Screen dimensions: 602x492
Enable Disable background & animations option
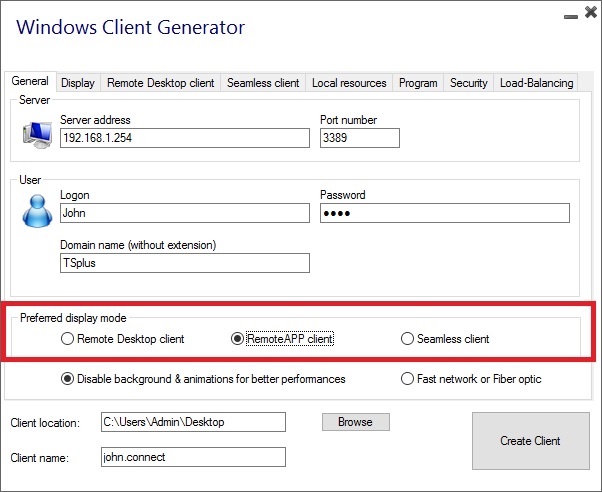coord(68,379)
